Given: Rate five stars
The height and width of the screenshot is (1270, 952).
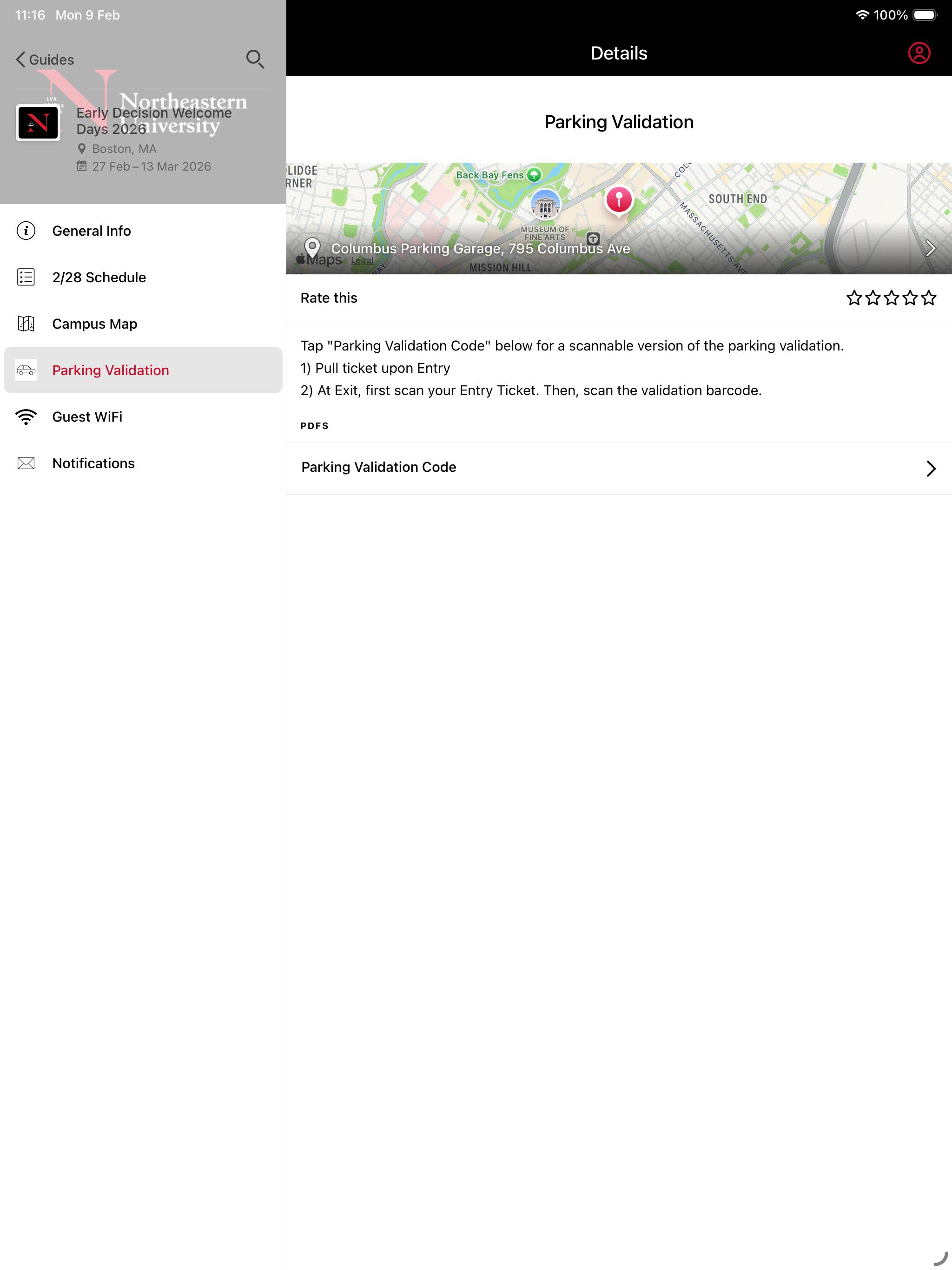Looking at the screenshot, I should (x=928, y=298).
